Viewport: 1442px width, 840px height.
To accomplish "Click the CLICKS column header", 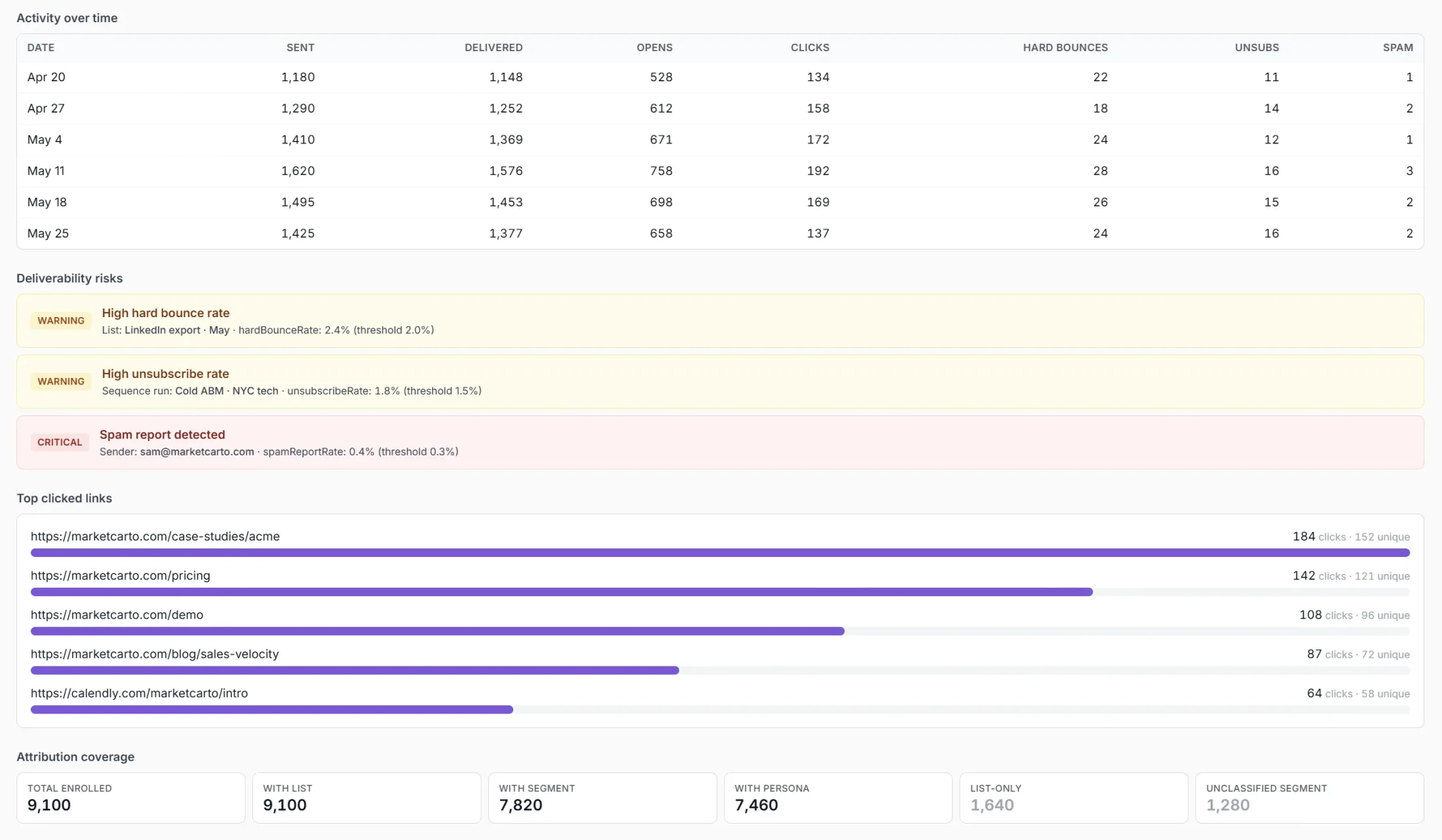I will 810,48.
